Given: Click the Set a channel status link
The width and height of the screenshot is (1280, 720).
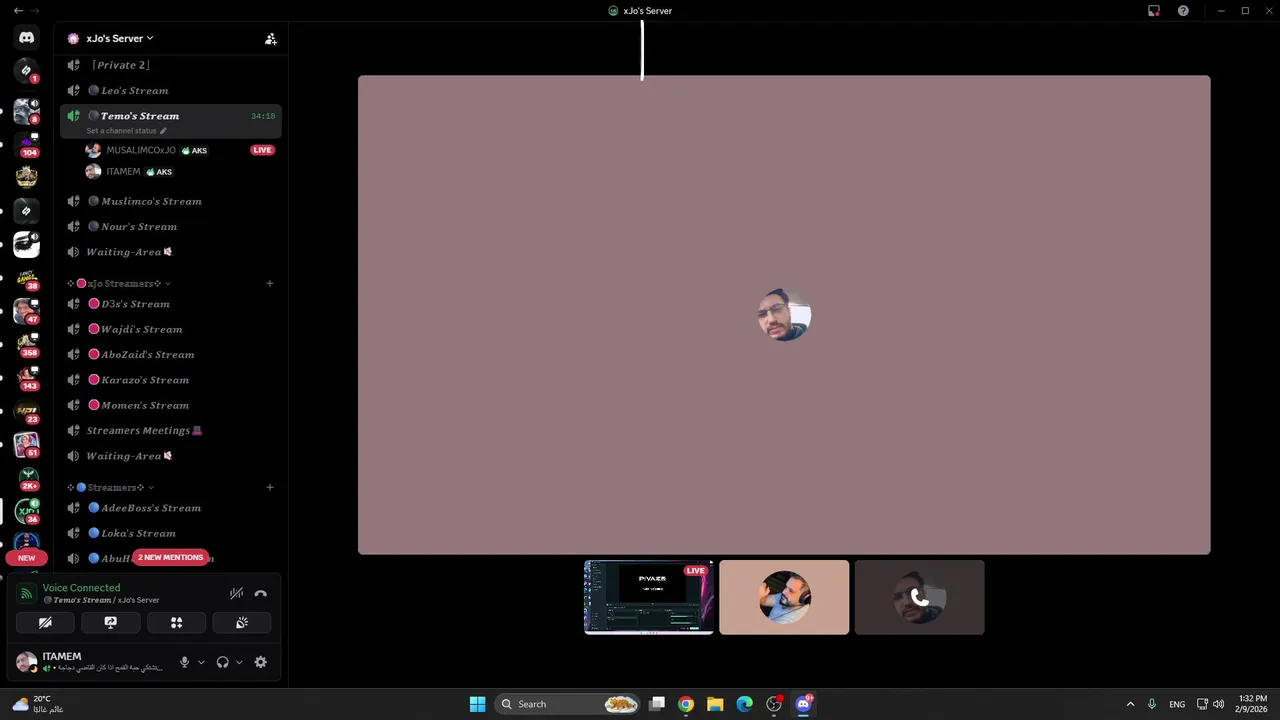Looking at the screenshot, I should click(126, 131).
